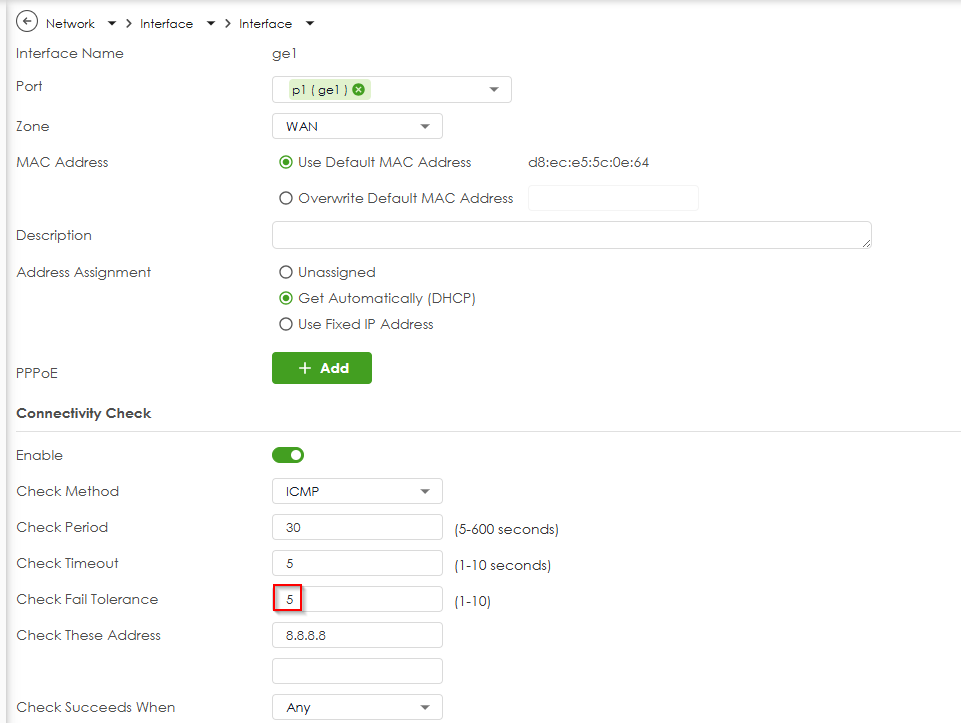Click the Check Period field
The width and height of the screenshot is (961, 723).
(x=357, y=528)
